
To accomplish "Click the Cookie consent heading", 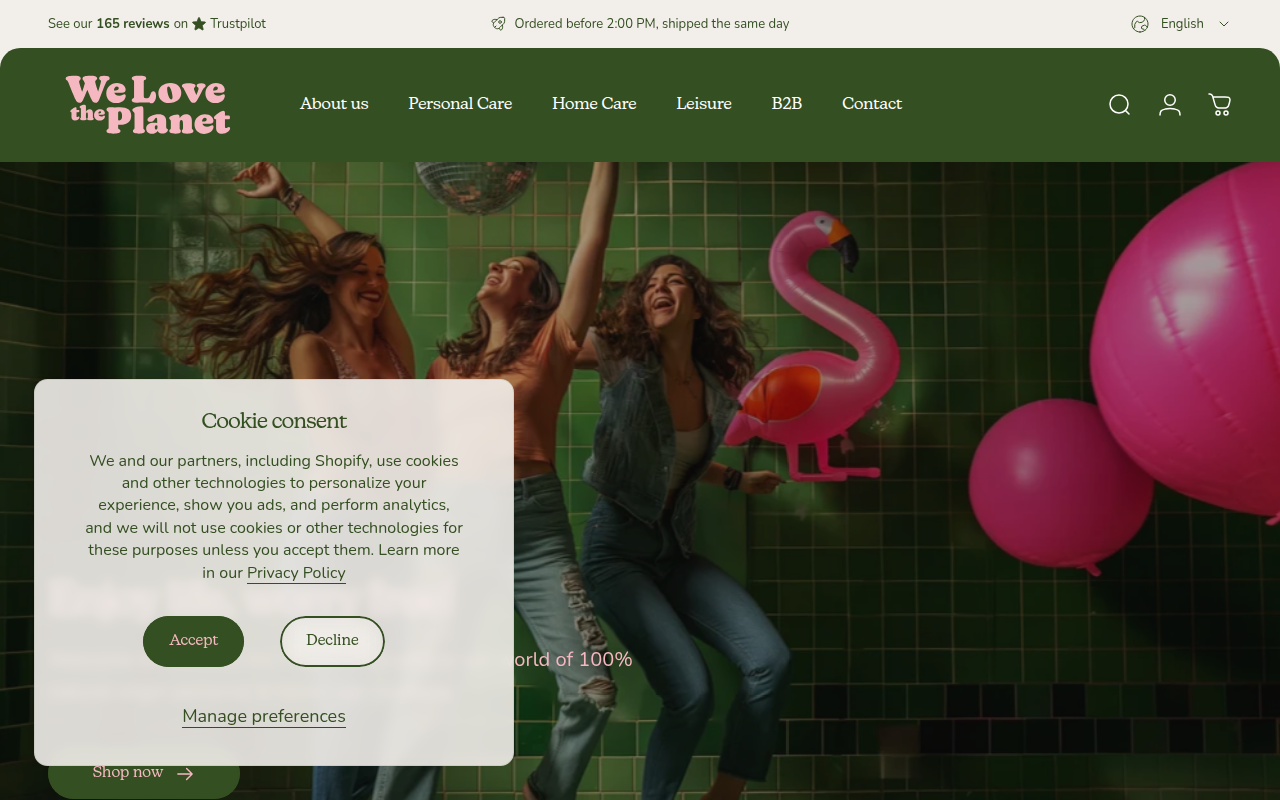I will point(274,421).
